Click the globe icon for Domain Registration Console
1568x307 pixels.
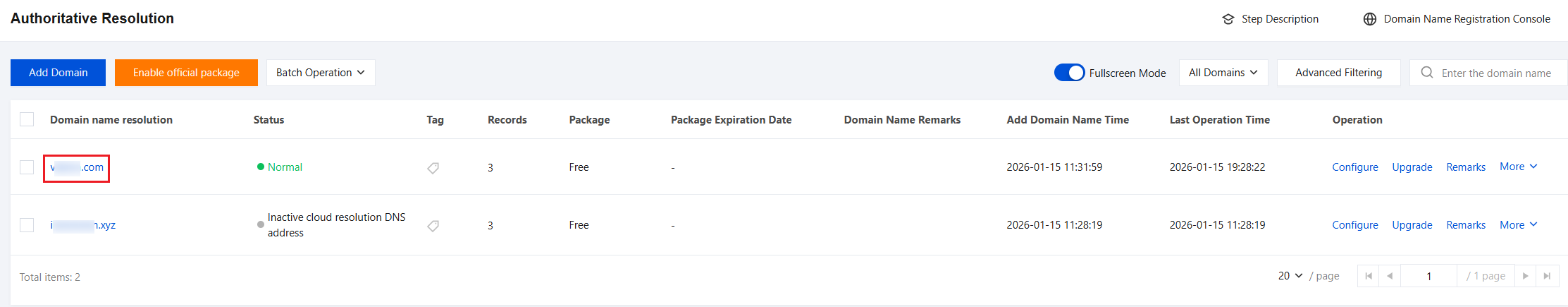1370,19
